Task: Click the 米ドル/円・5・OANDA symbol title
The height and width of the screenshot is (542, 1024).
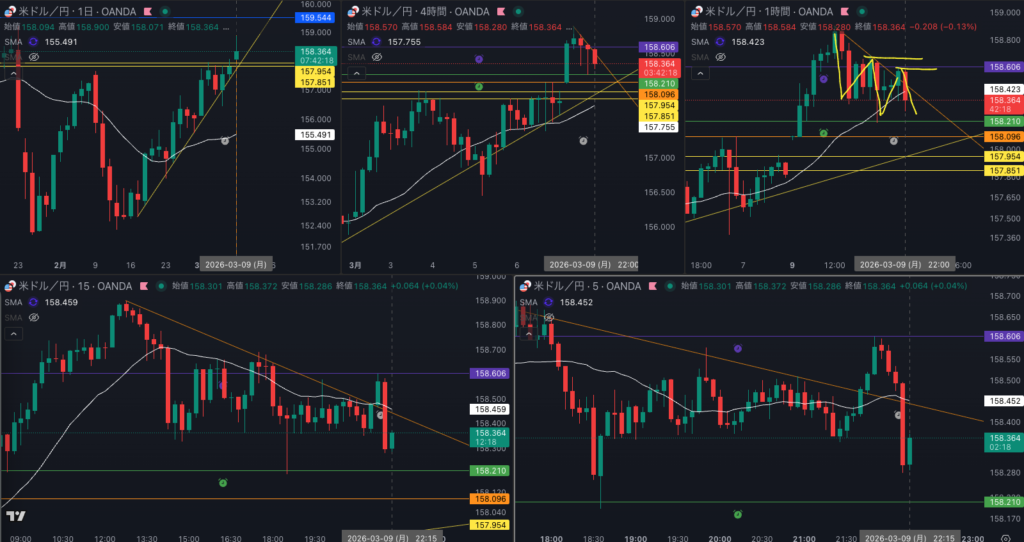Action: 588,286
